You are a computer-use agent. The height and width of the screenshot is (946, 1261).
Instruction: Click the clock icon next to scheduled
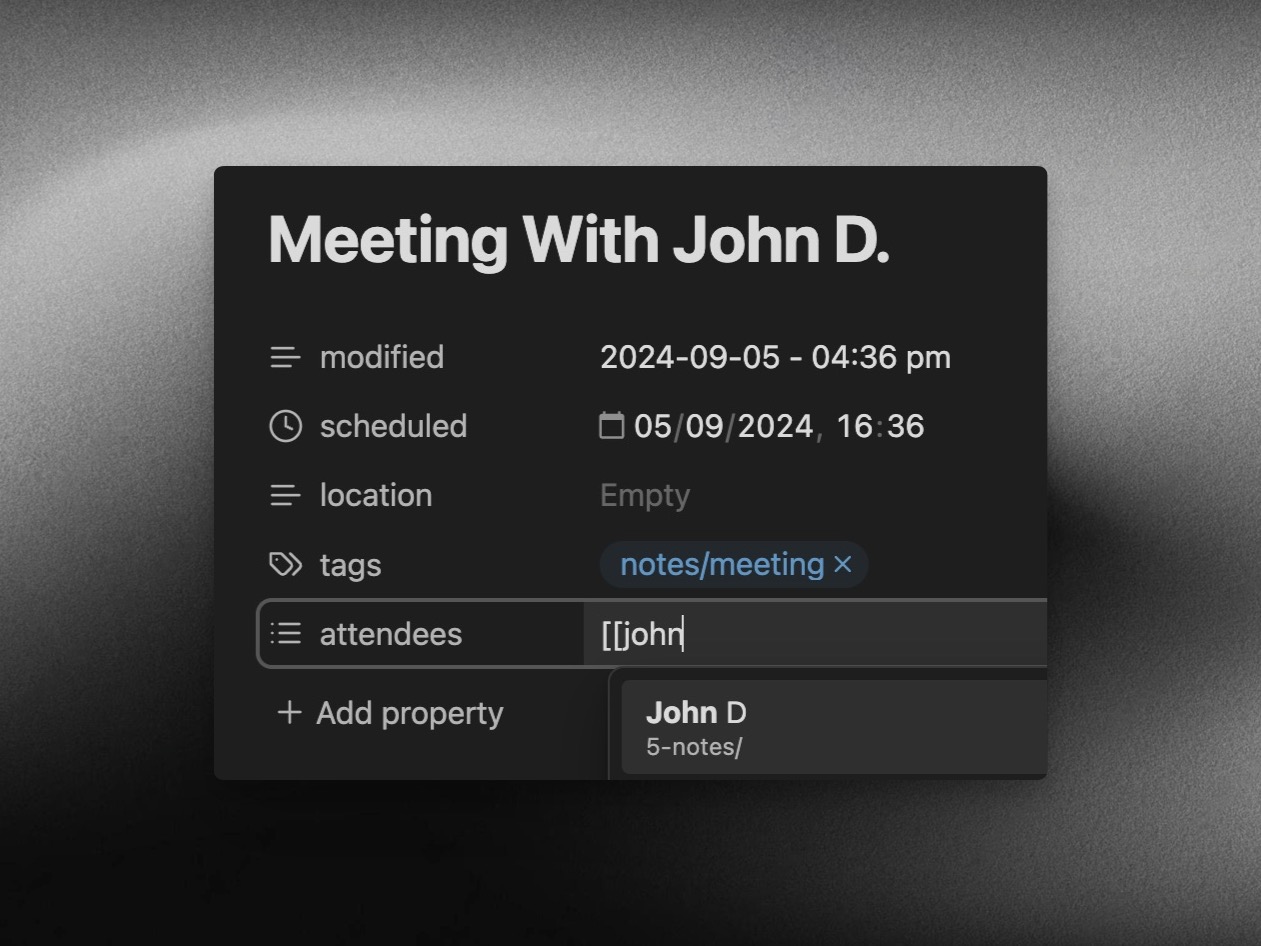[285, 426]
